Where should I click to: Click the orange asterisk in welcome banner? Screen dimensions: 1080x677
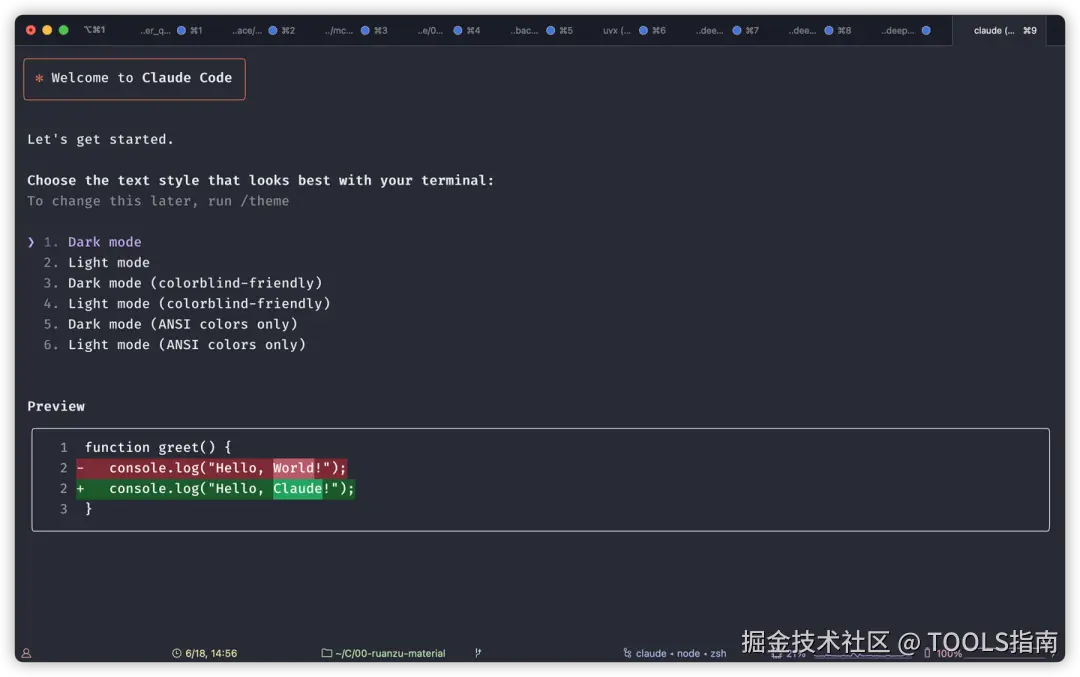click(x=39, y=79)
